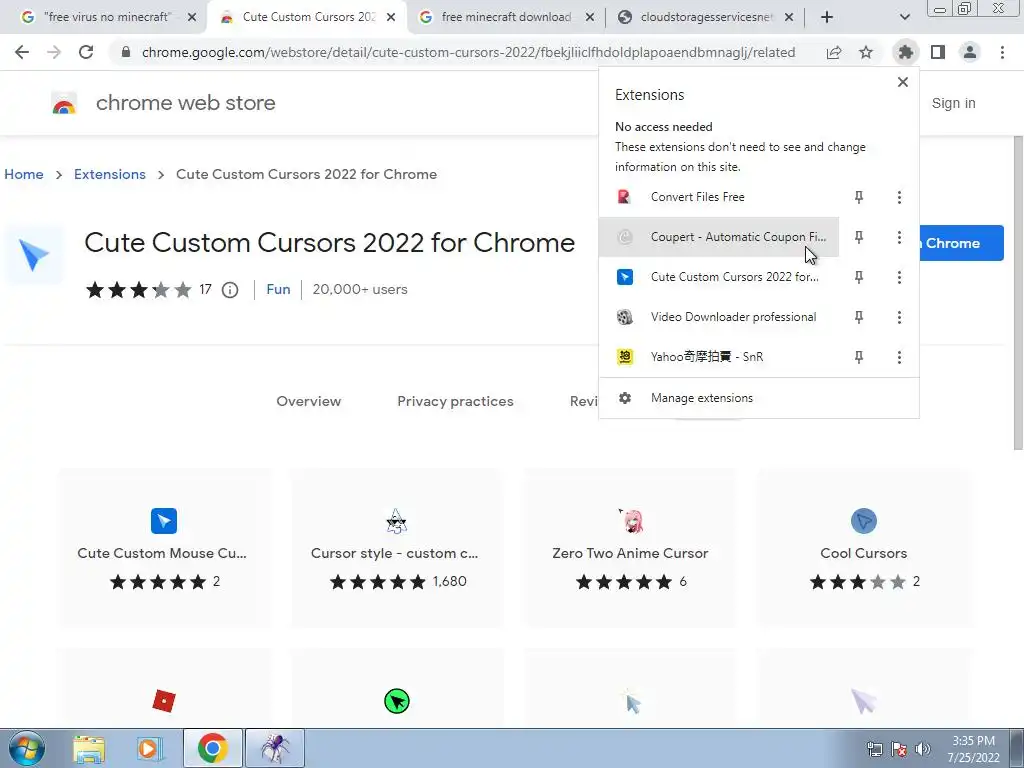Pin Convert Files Free to toolbar
Viewport: 1024px width, 768px height.
click(859, 197)
